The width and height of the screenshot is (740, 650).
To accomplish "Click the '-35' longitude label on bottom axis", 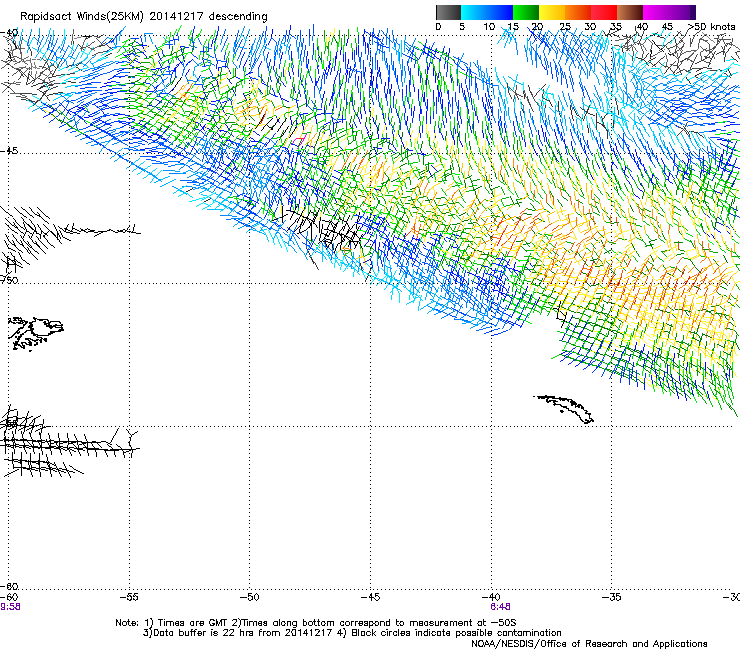I will pos(612,597).
